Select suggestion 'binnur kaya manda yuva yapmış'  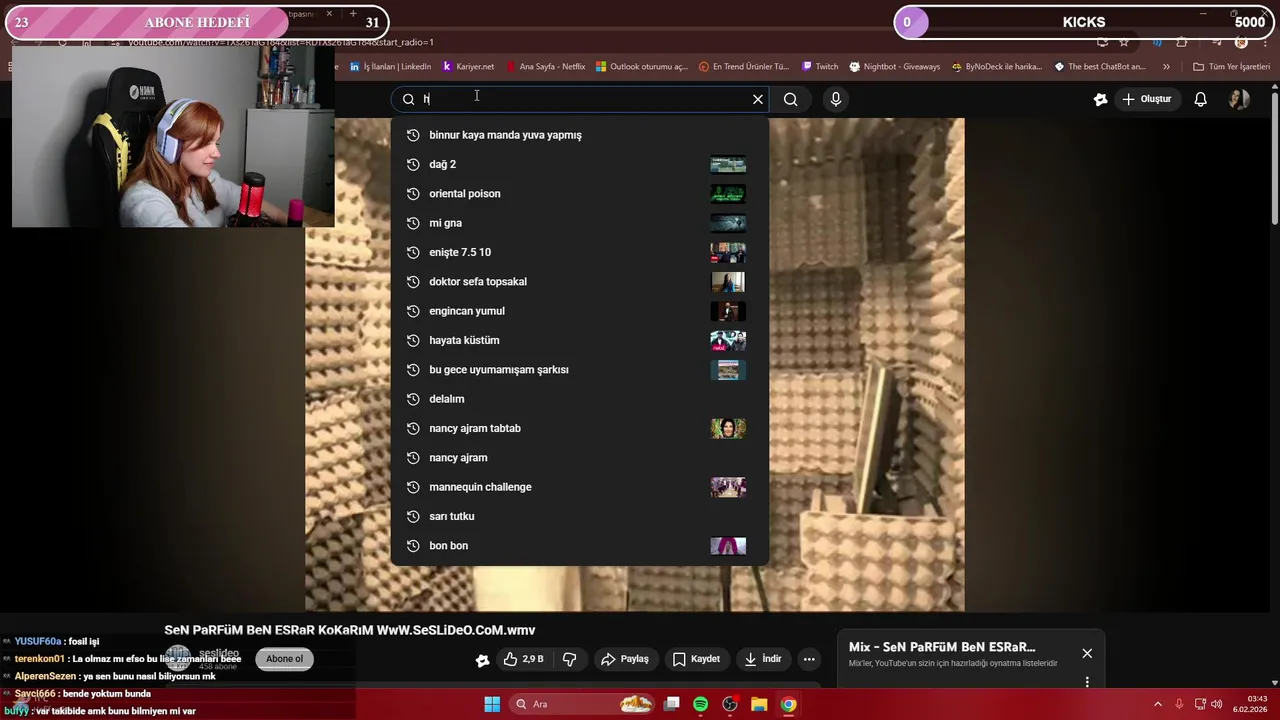580,135
